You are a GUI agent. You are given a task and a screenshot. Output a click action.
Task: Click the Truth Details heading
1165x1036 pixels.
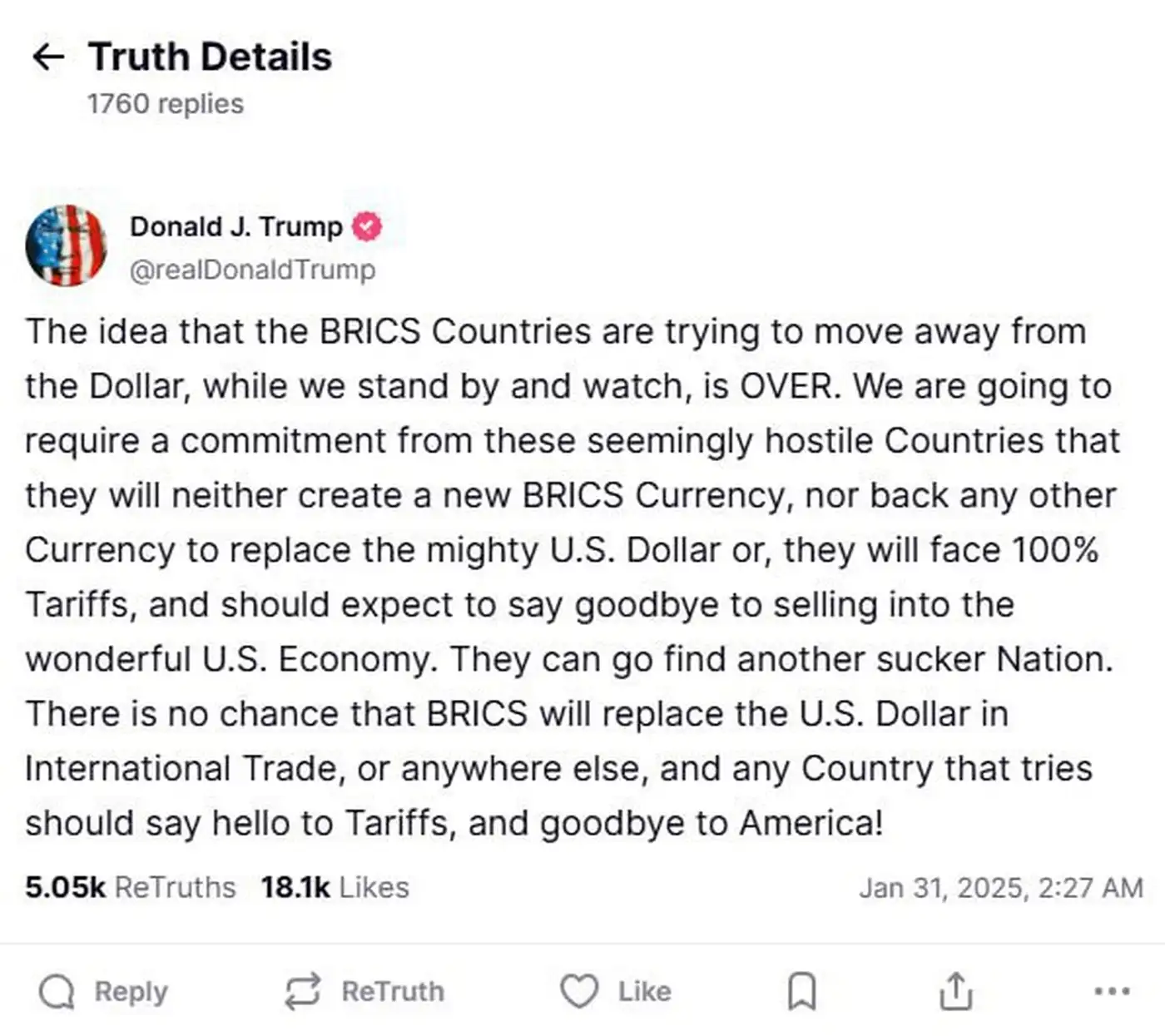[210, 57]
